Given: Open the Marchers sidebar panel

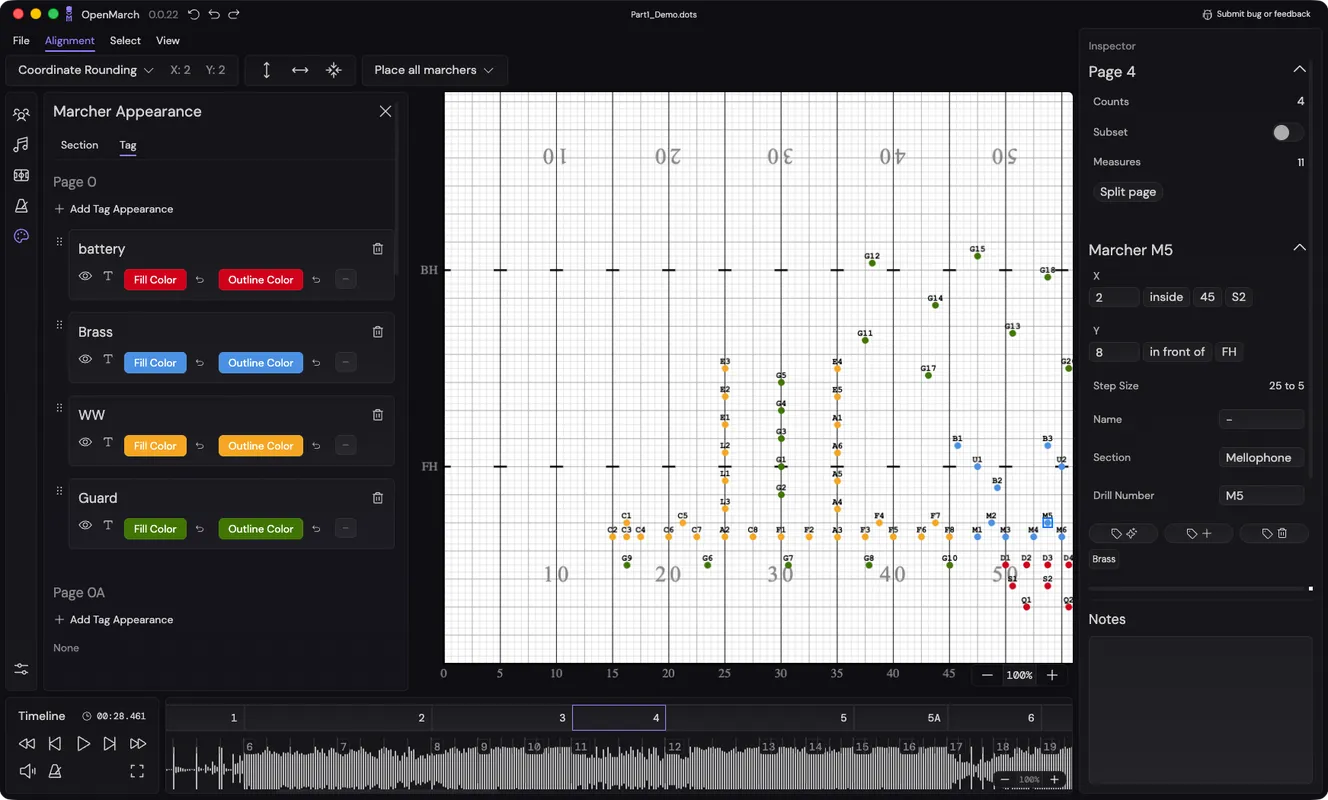Looking at the screenshot, I should 21,115.
